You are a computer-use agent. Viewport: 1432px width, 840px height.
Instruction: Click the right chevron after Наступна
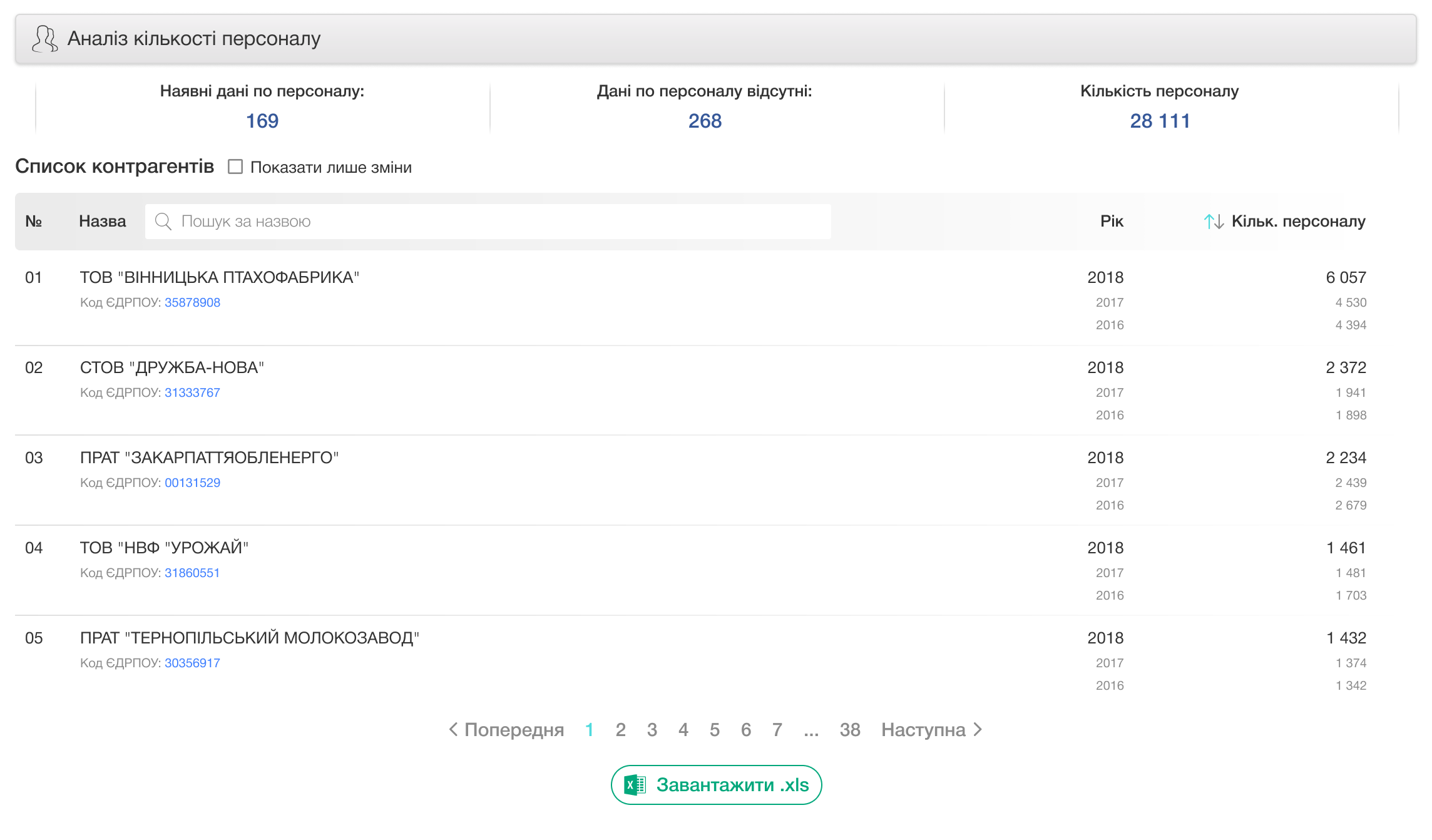(x=978, y=730)
